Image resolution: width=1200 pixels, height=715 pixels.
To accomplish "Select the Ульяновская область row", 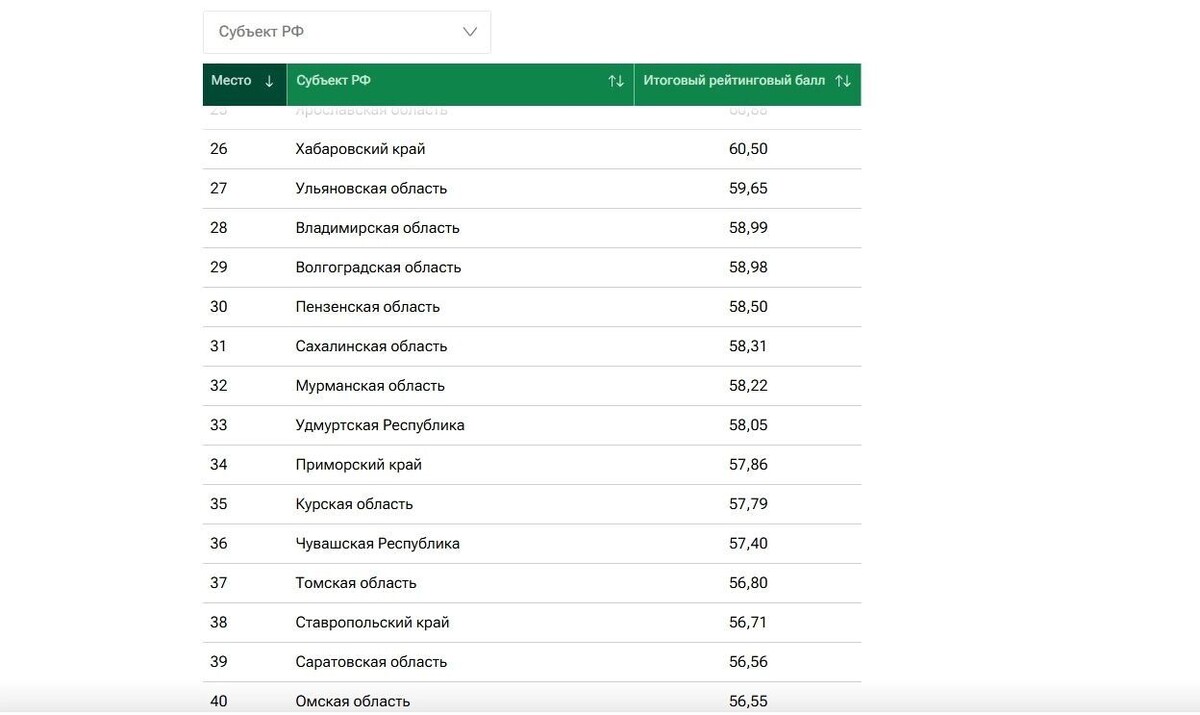I will pyautogui.click(x=371, y=189).
